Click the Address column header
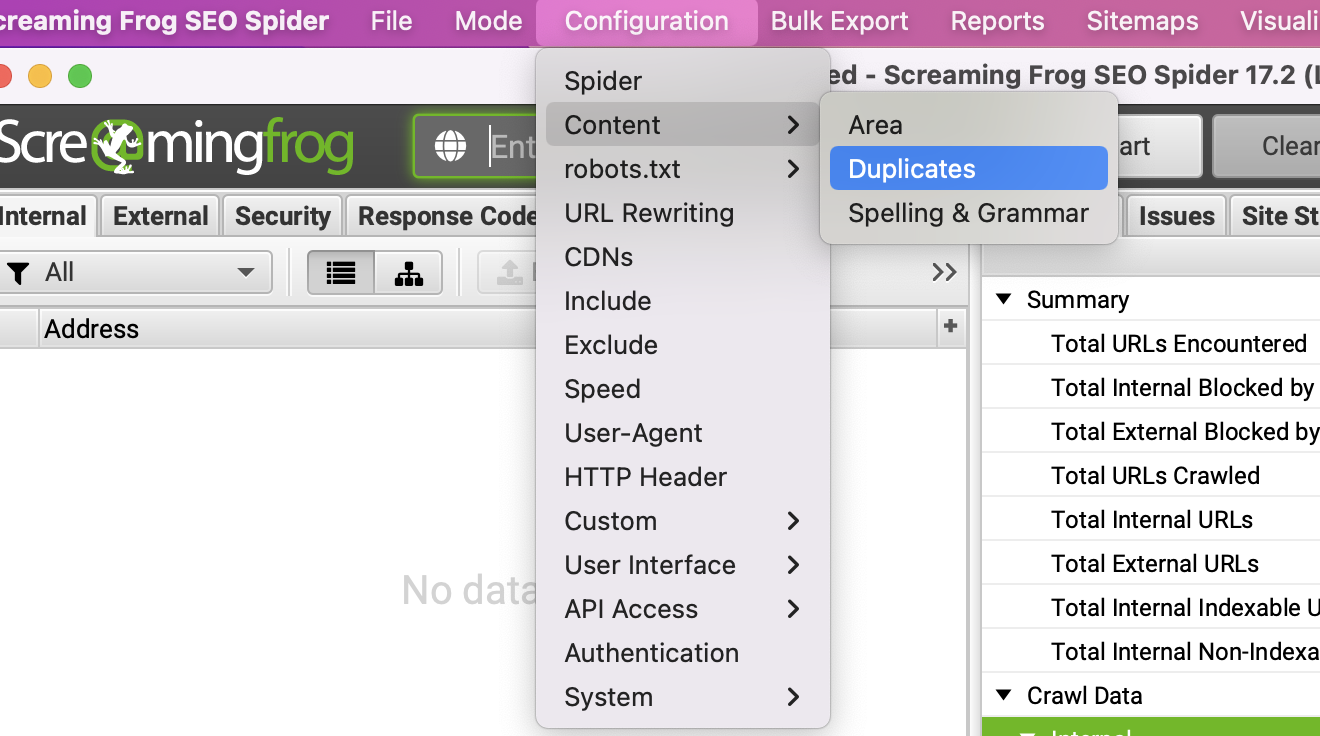The image size is (1320, 736). 91,329
